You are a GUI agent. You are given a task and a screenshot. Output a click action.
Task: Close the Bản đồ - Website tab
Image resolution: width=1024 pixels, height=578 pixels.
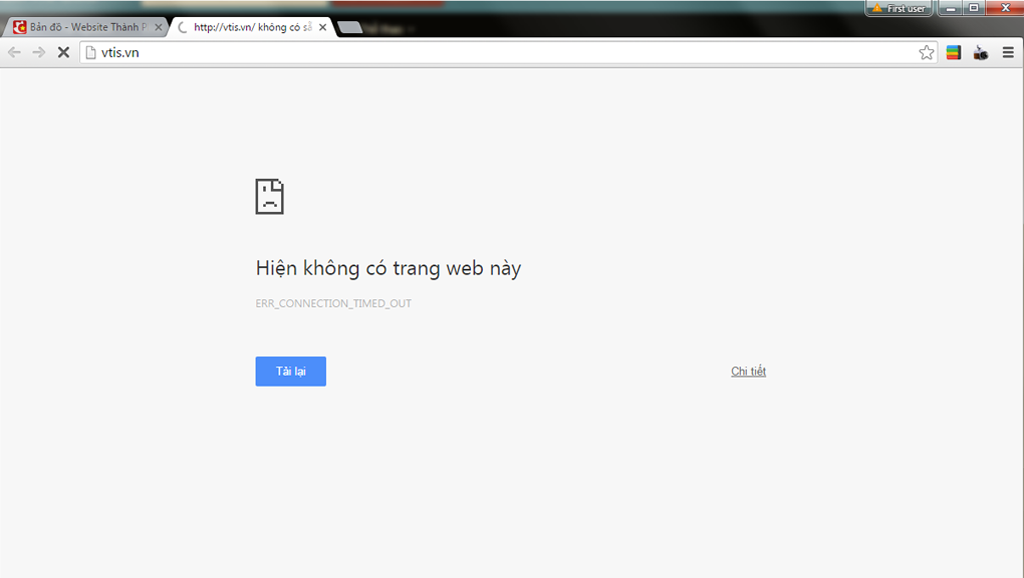point(158,27)
